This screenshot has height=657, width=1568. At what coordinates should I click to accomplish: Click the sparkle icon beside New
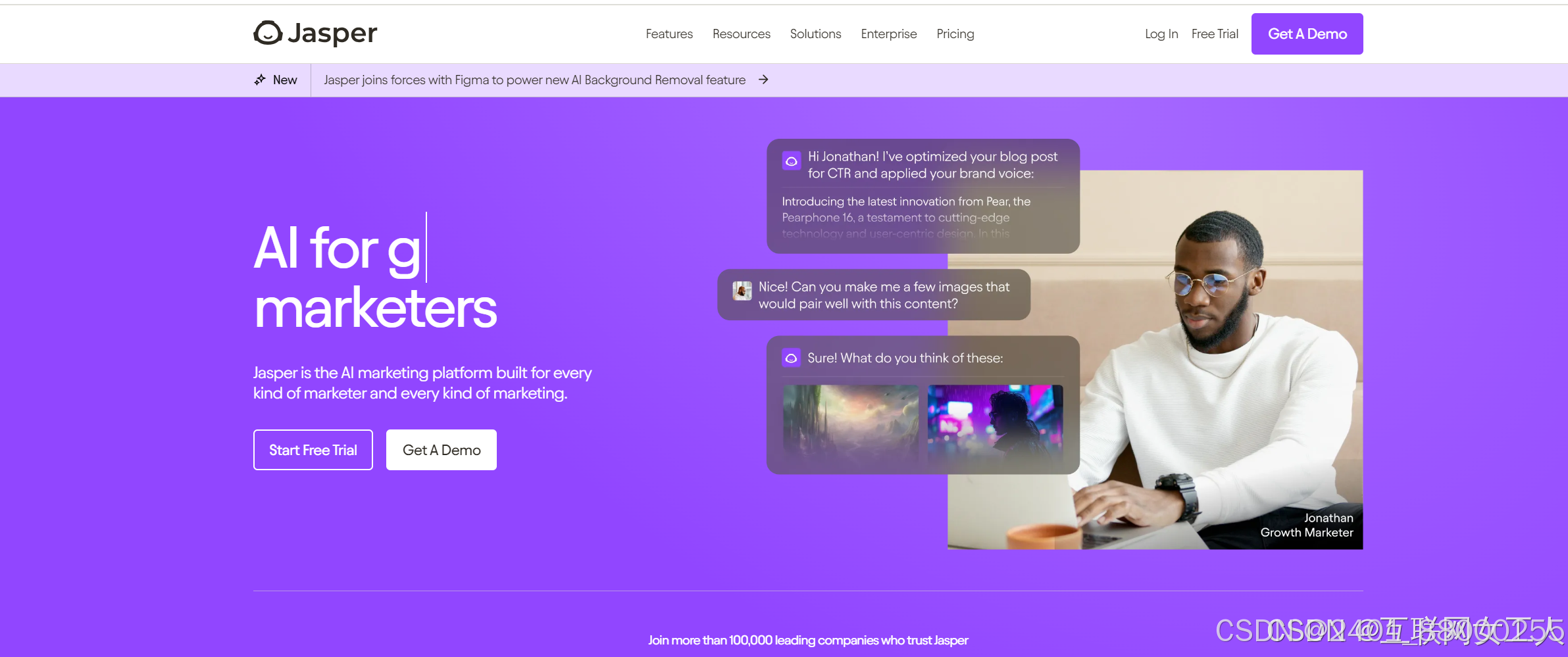pyautogui.click(x=260, y=80)
